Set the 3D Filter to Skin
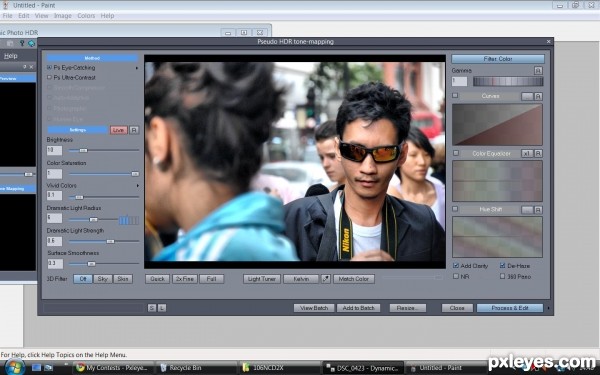The image size is (600, 375). point(123,279)
